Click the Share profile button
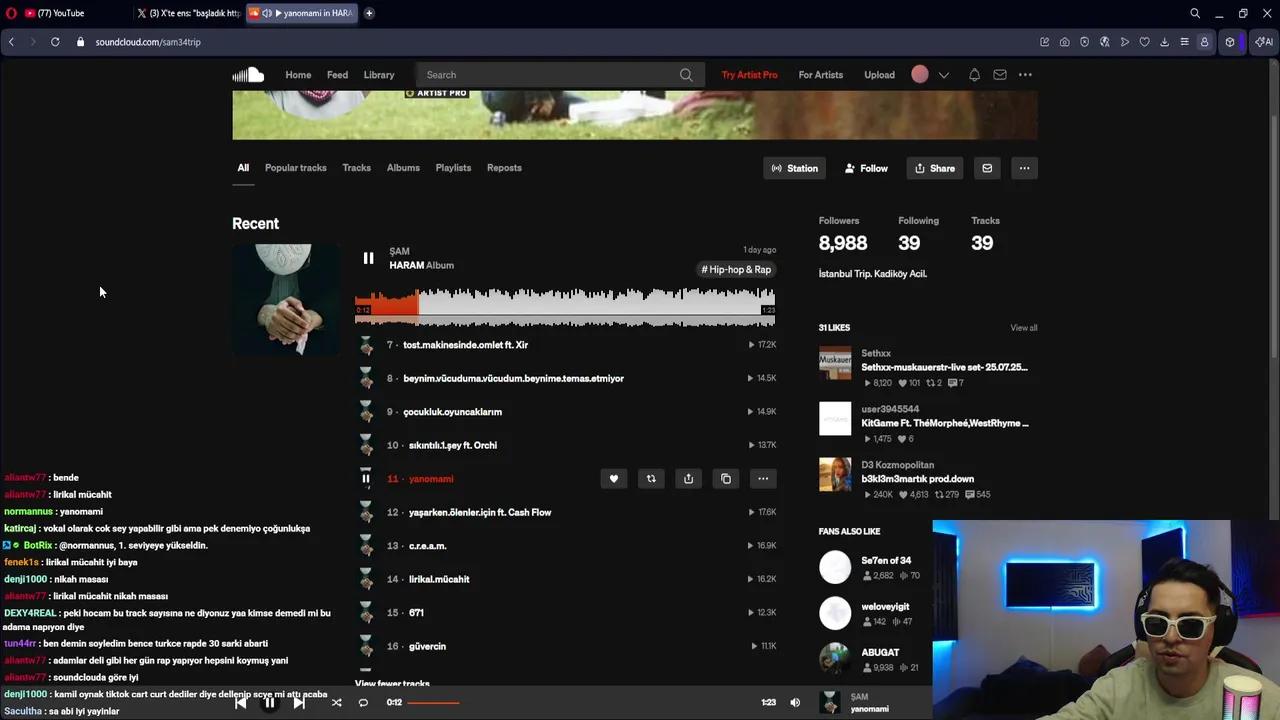This screenshot has width=1280, height=720. point(935,168)
